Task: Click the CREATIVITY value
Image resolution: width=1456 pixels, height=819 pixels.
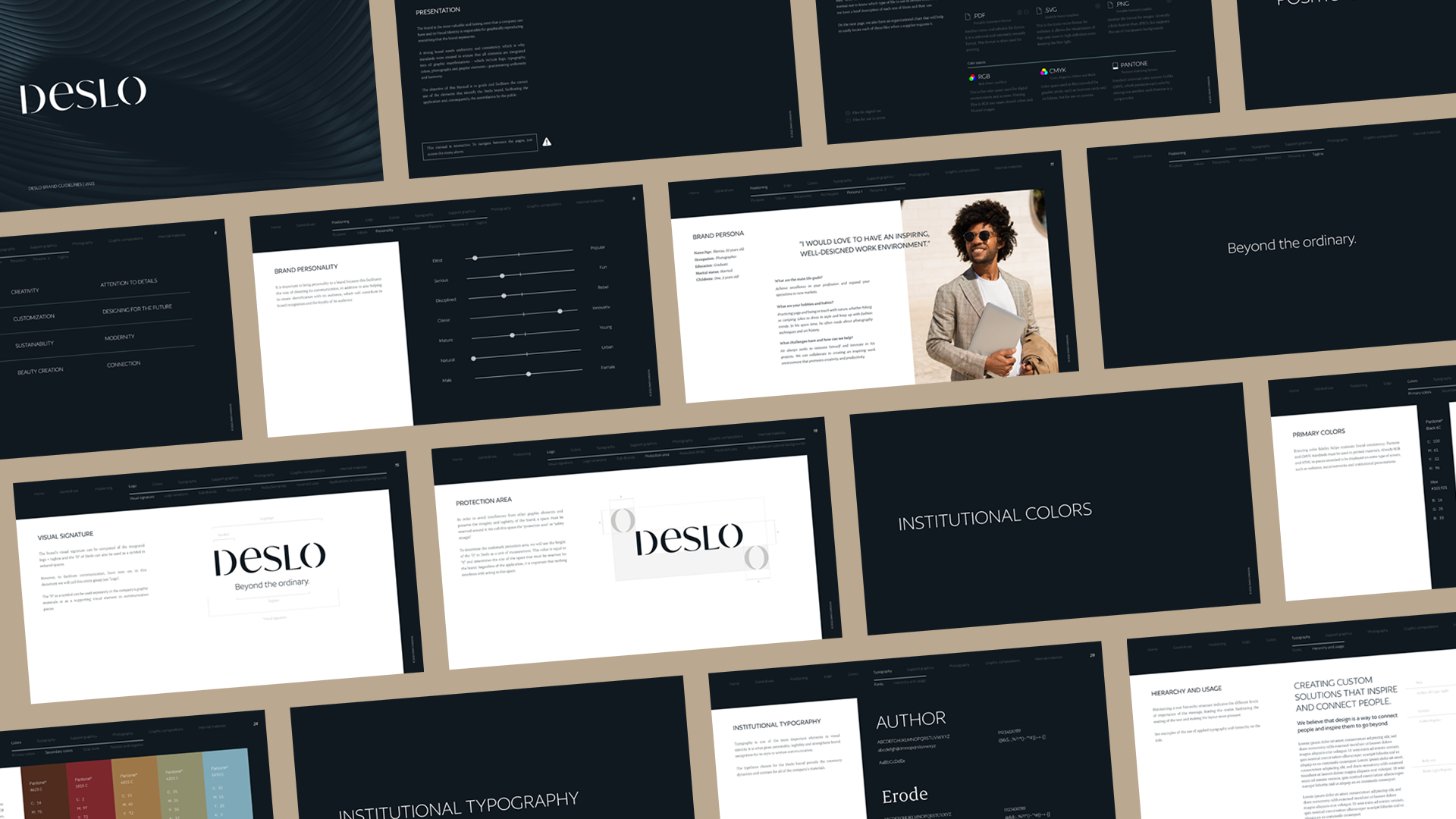Action: (25, 291)
